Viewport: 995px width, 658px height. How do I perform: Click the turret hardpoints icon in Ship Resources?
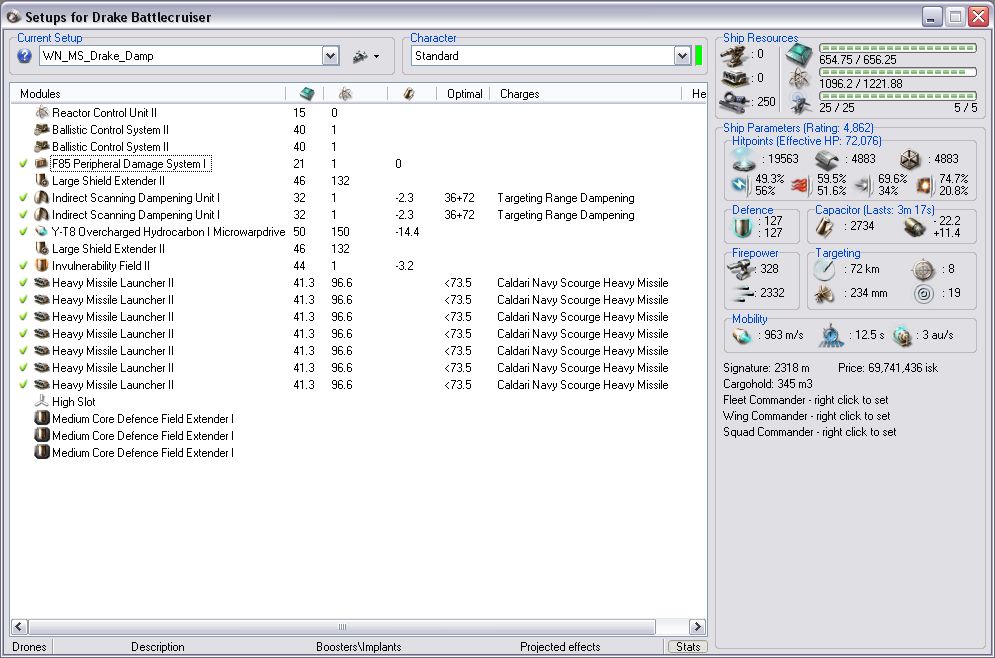[735, 56]
